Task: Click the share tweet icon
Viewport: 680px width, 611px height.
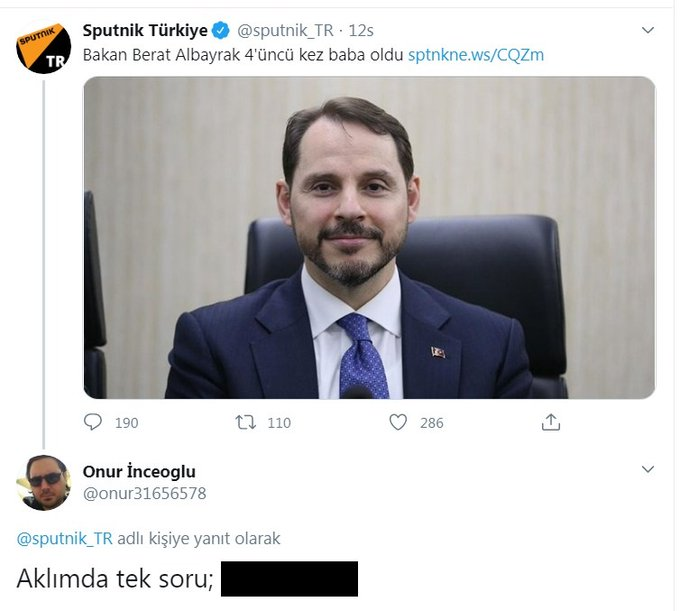Action: tap(550, 422)
